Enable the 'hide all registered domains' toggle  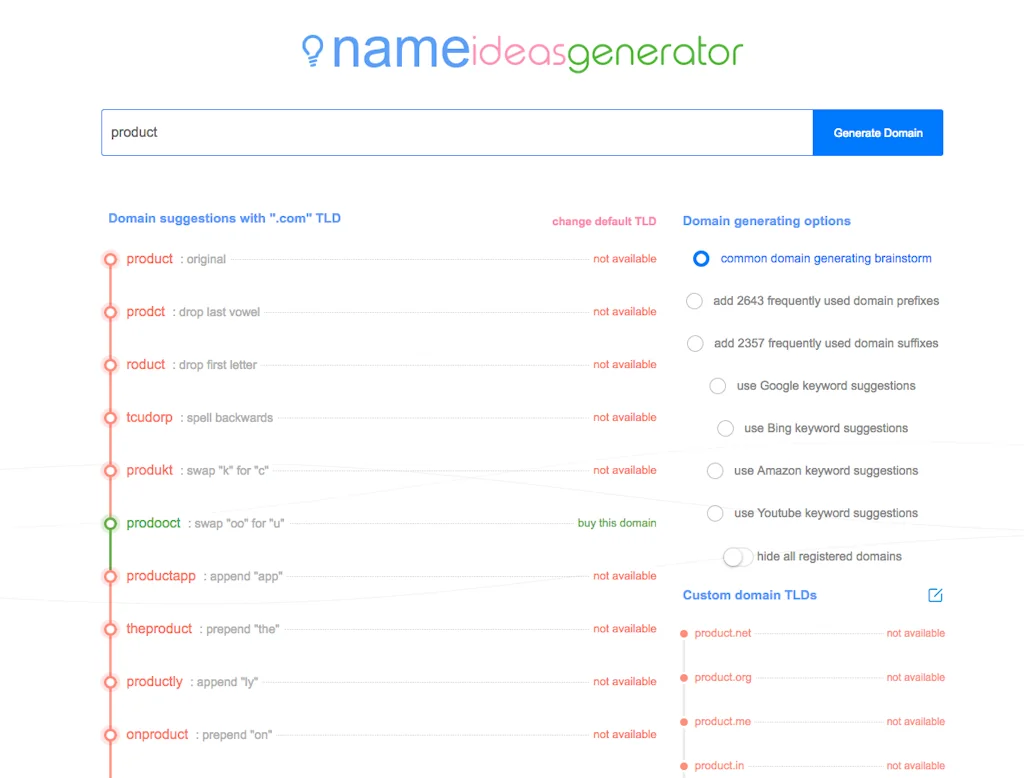(737, 556)
